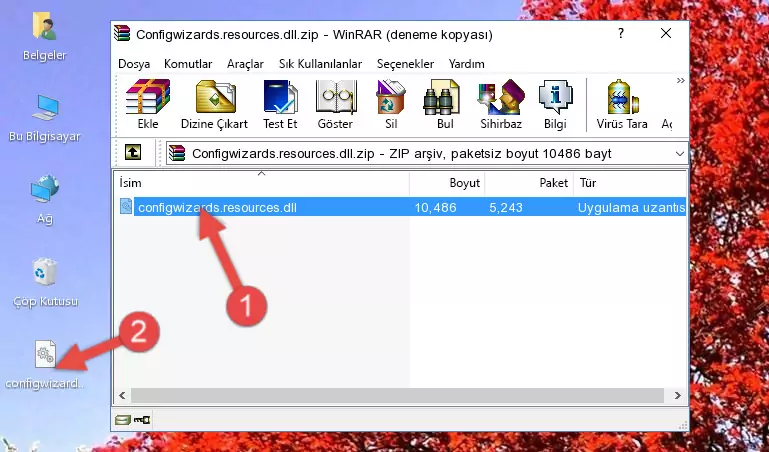
Task: Open the archive path dropdown
Action: point(680,153)
